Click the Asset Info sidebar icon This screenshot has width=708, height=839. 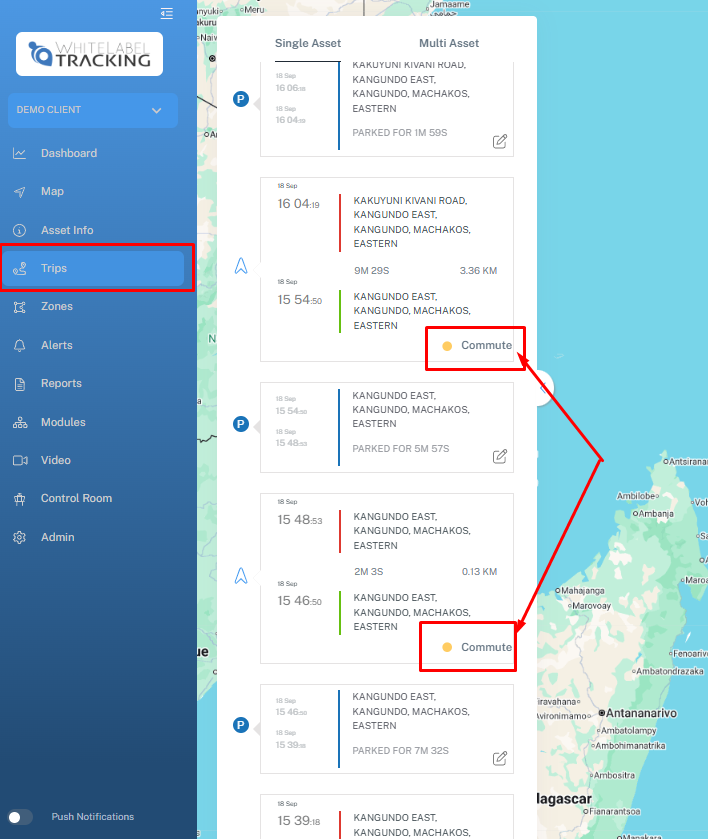point(19,230)
